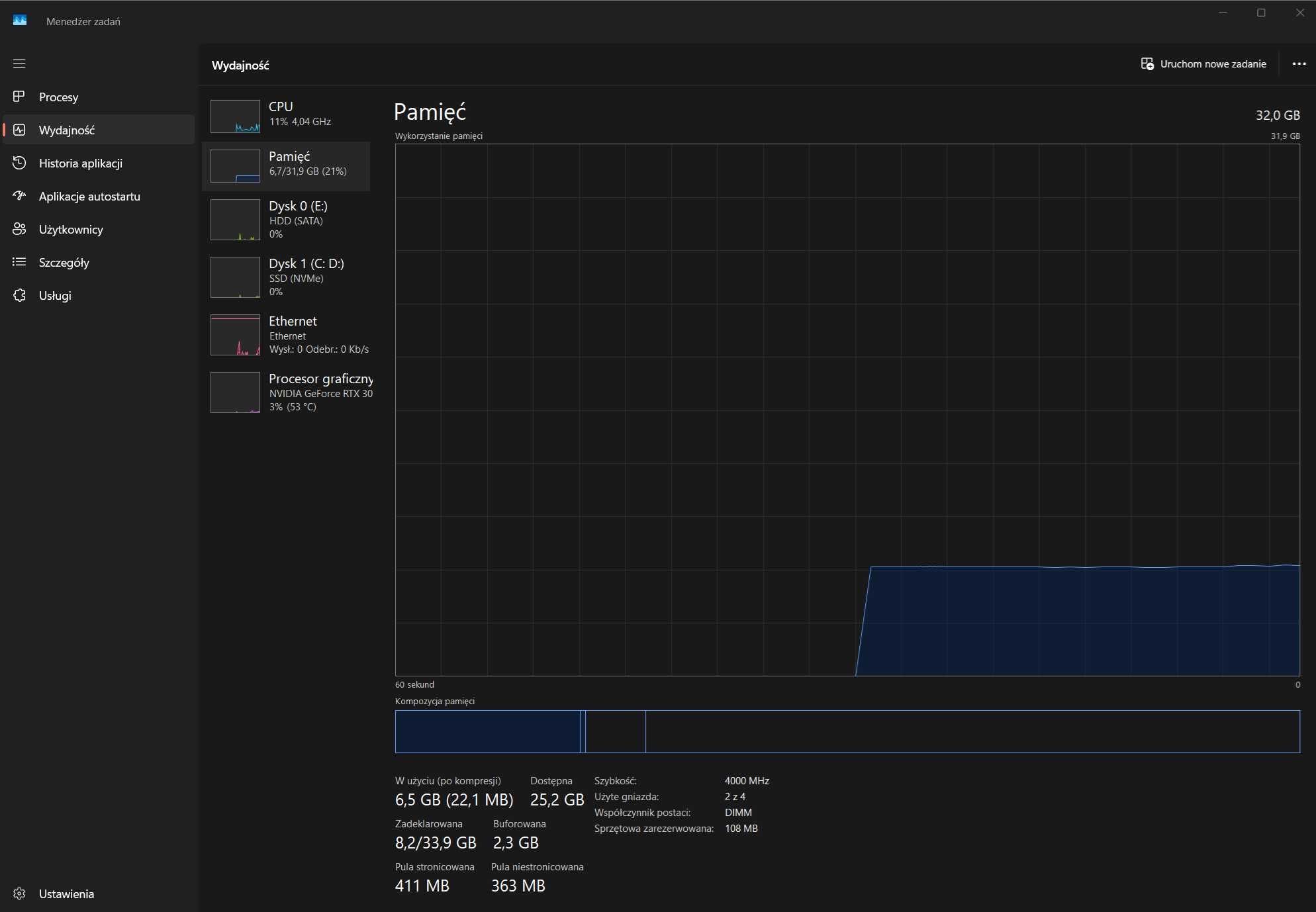Click the Pamięć heading
The image size is (1316, 912).
(430, 113)
